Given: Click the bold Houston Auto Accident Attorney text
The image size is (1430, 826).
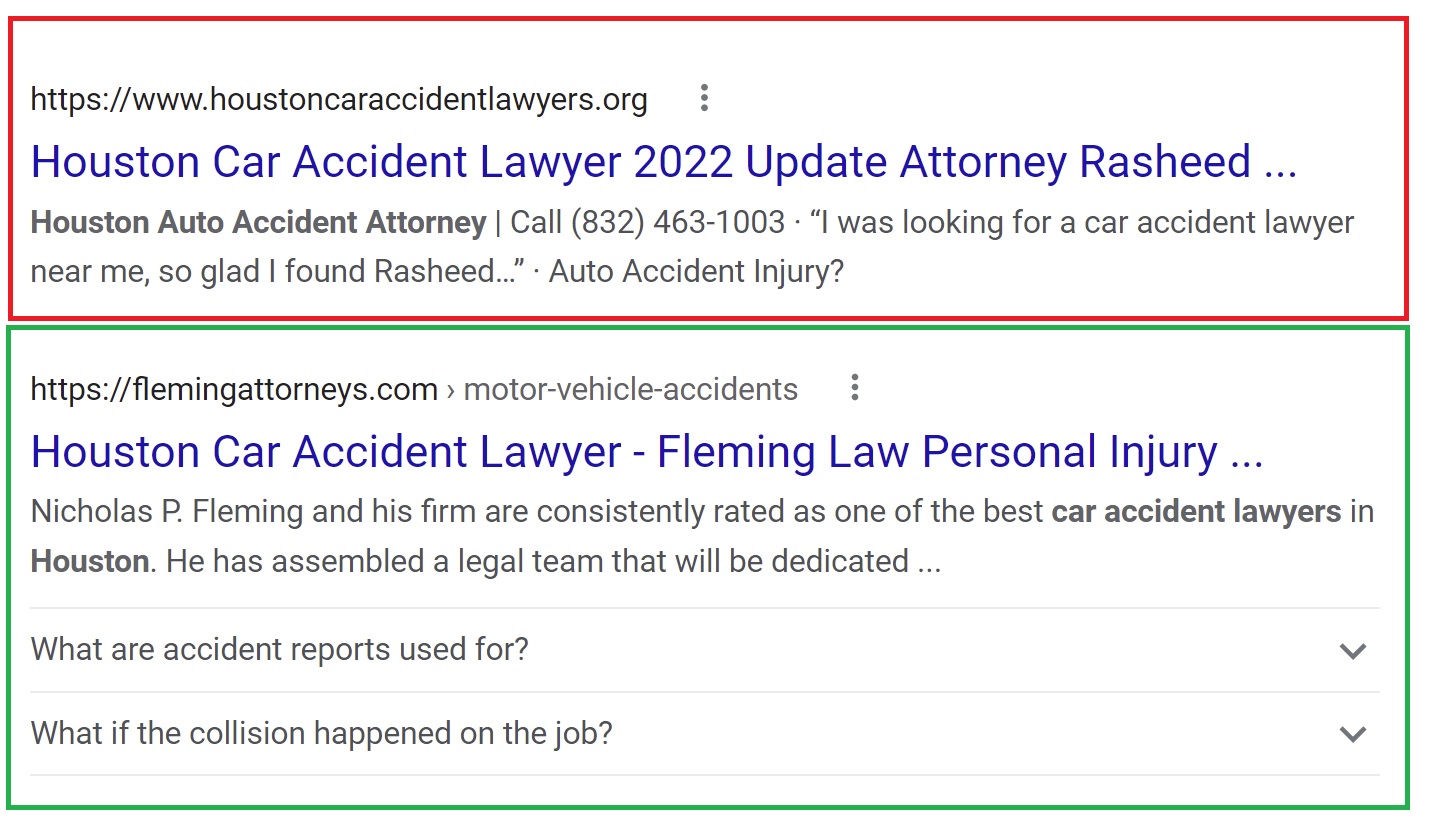Looking at the screenshot, I should point(258,222).
